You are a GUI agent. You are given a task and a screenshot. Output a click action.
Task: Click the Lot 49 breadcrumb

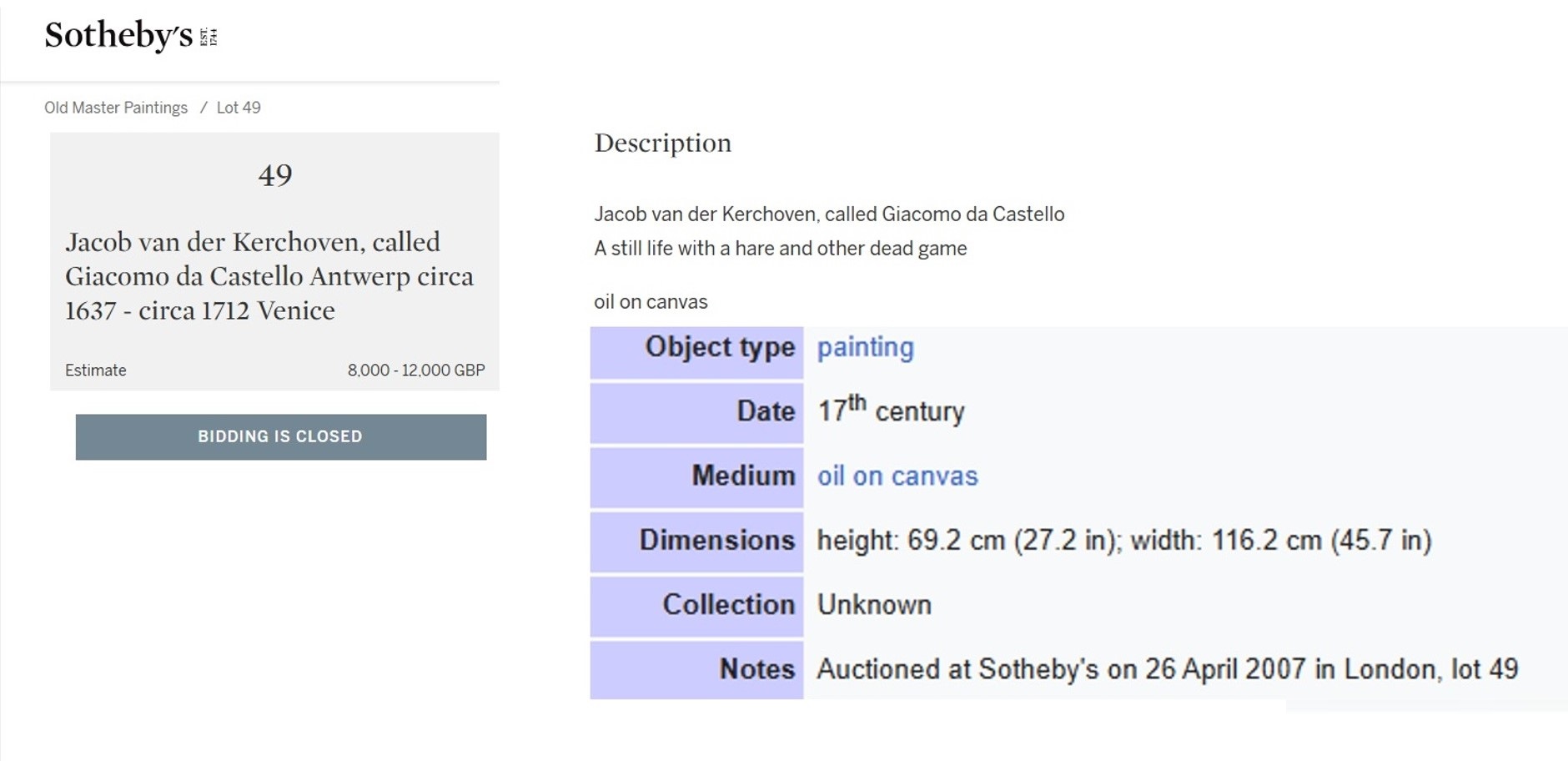click(x=239, y=108)
